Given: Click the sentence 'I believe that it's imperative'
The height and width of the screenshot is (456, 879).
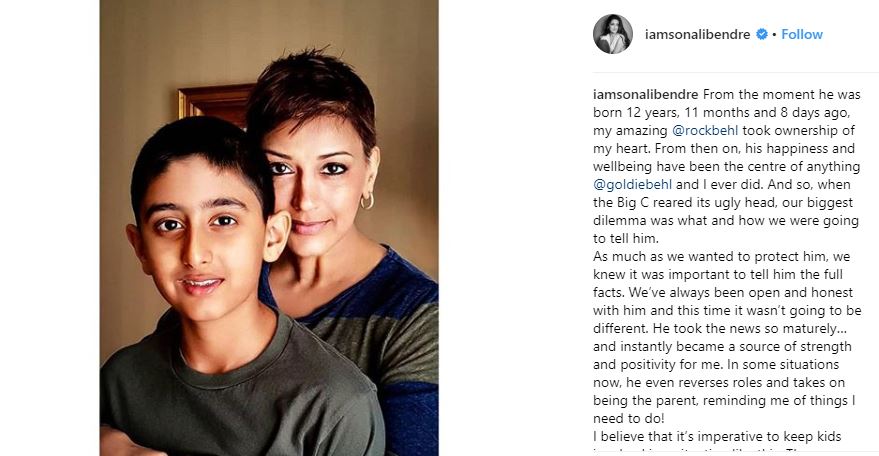Looking at the screenshot, I should 718,436.
